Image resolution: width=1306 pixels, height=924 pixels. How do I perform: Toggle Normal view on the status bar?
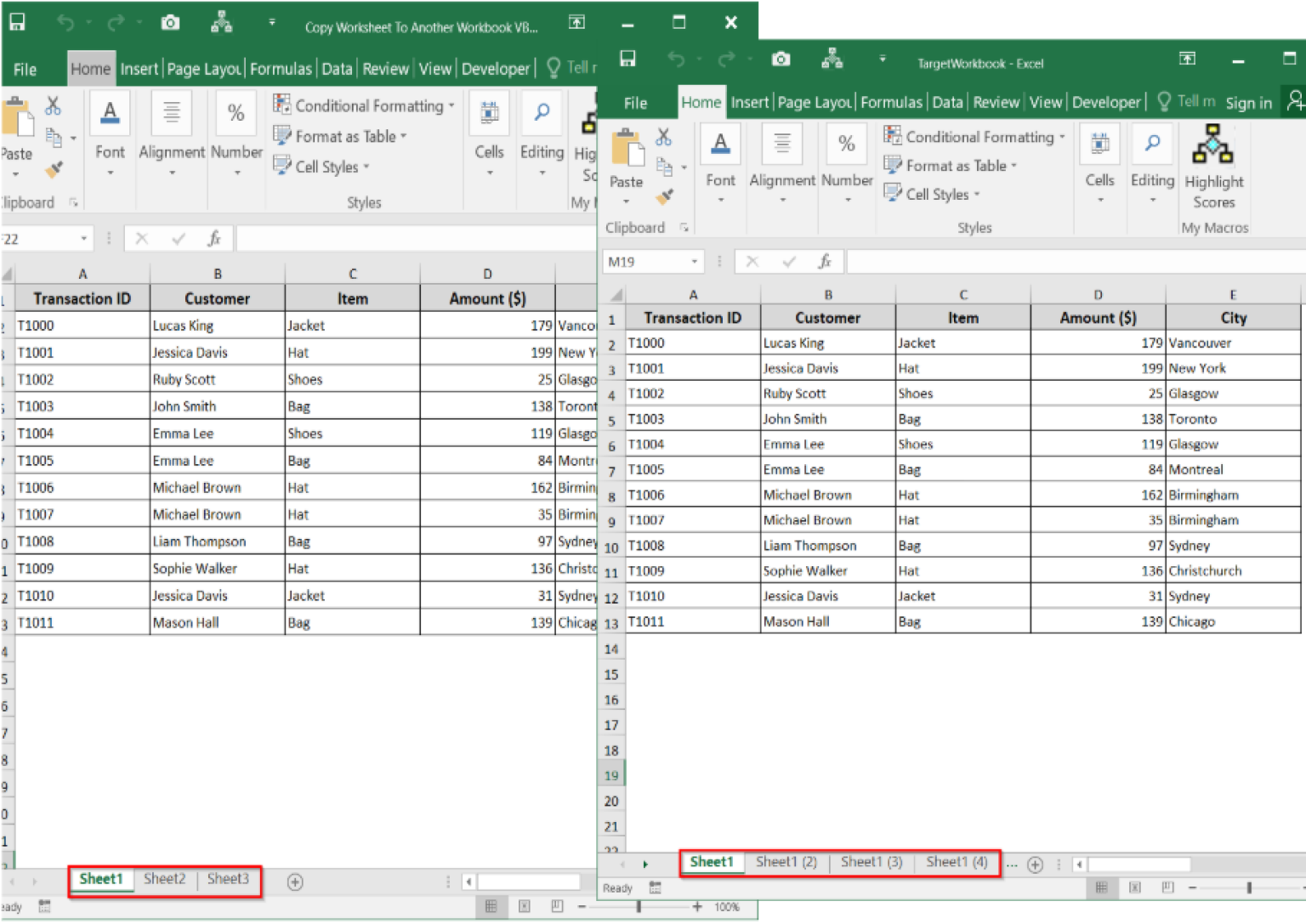pos(1102,887)
